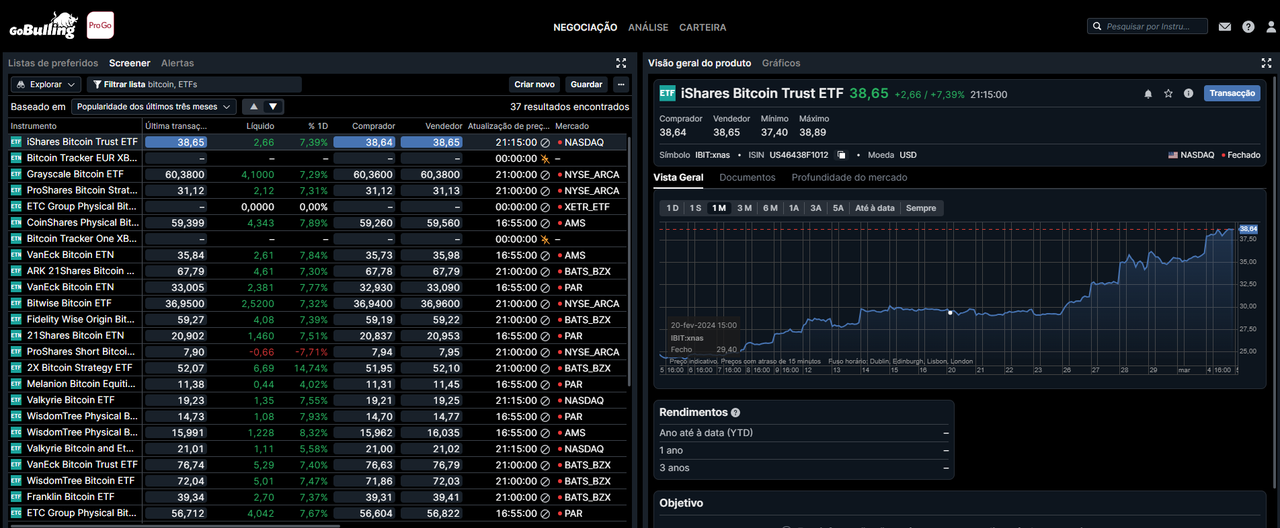The width and height of the screenshot is (1280, 528).
Task: Open the product info icon
Action: (x=1188, y=93)
